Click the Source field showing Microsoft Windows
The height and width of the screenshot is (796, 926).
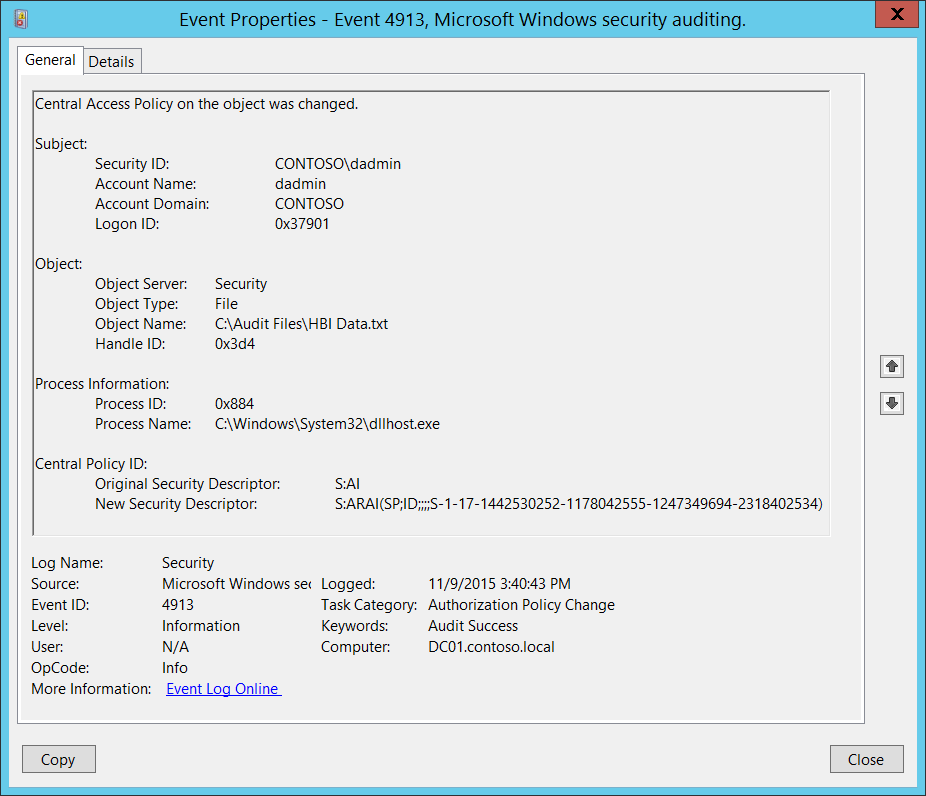pos(236,584)
